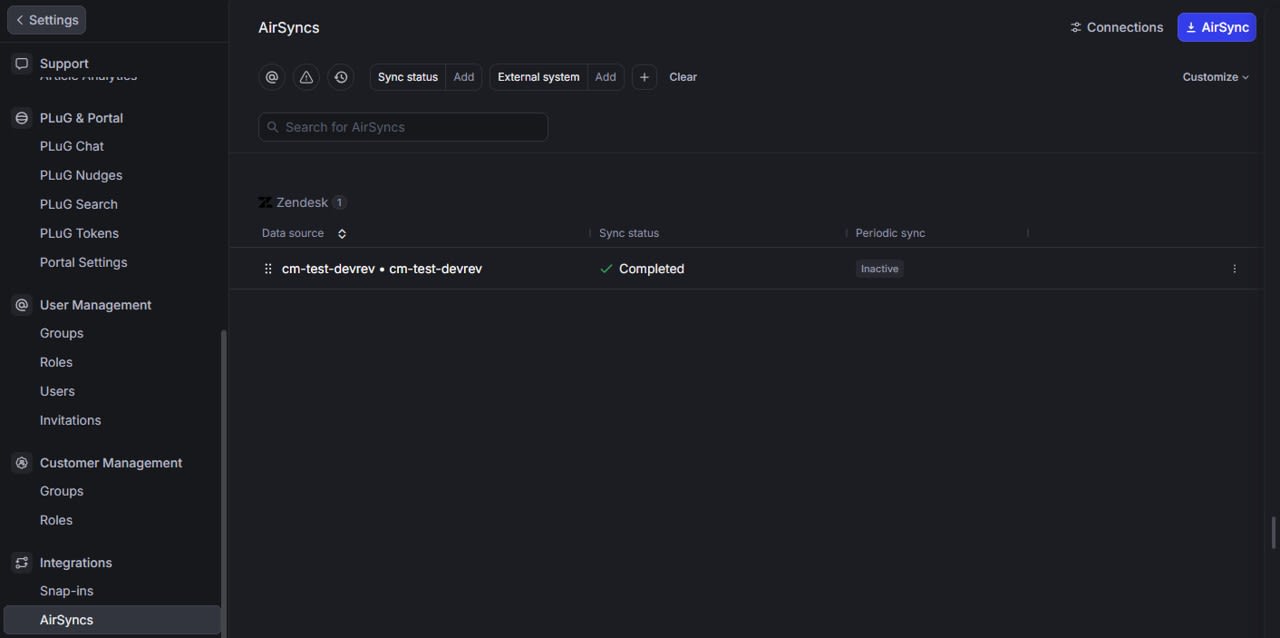Click the Zendesk logo icon
1280x638 pixels.
point(265,202)
